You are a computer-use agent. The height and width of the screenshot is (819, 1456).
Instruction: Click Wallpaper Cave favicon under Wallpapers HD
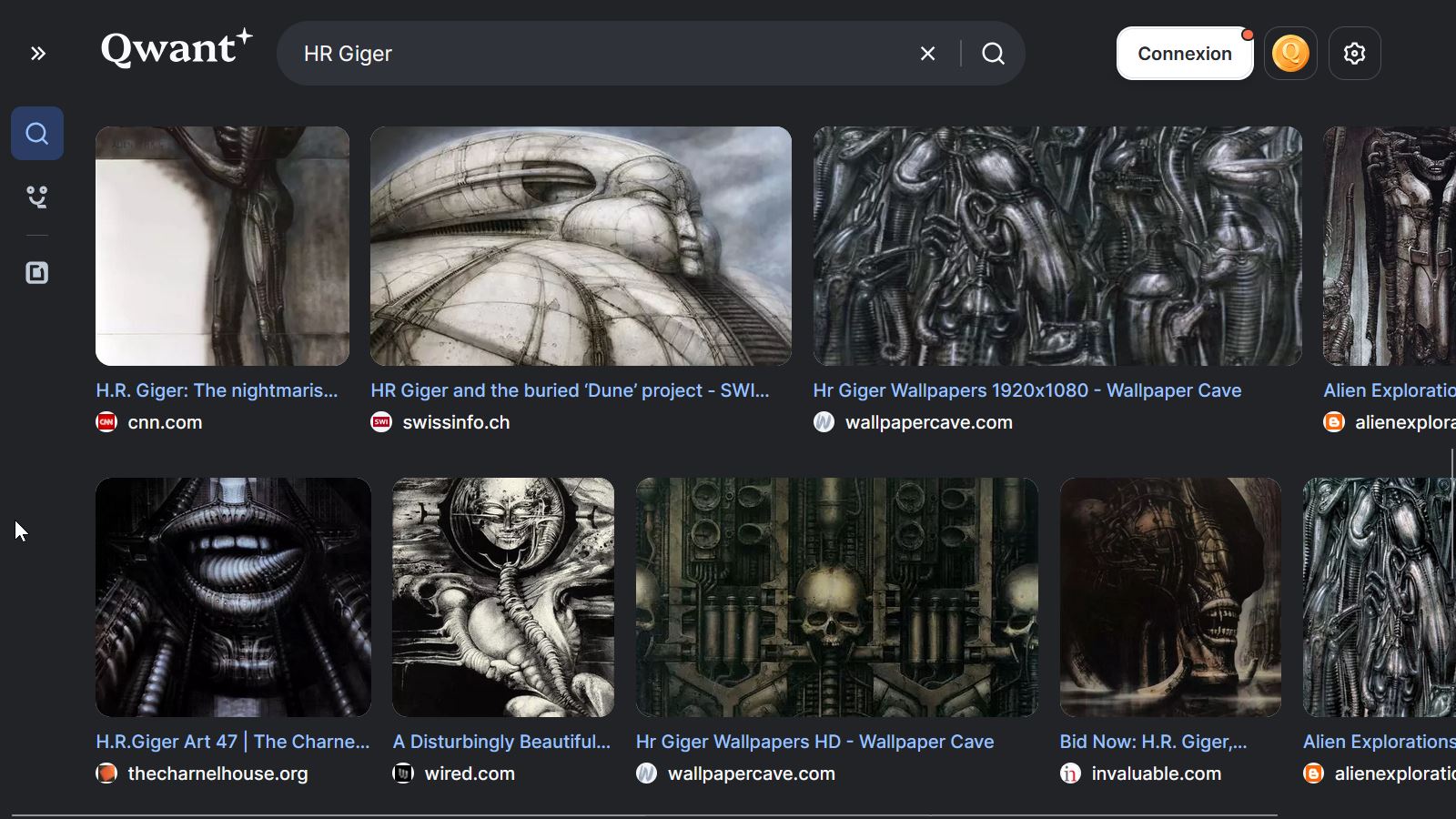pos(646,773)
